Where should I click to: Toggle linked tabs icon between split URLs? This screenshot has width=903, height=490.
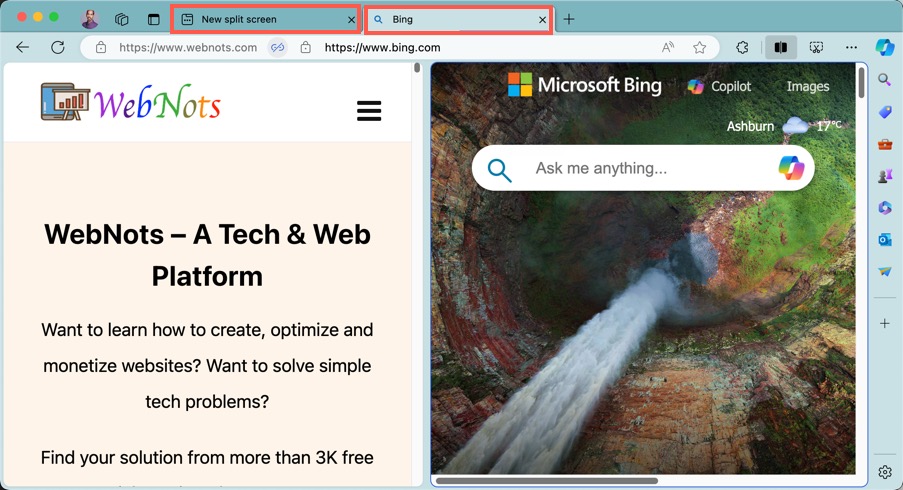click(278, 47)
